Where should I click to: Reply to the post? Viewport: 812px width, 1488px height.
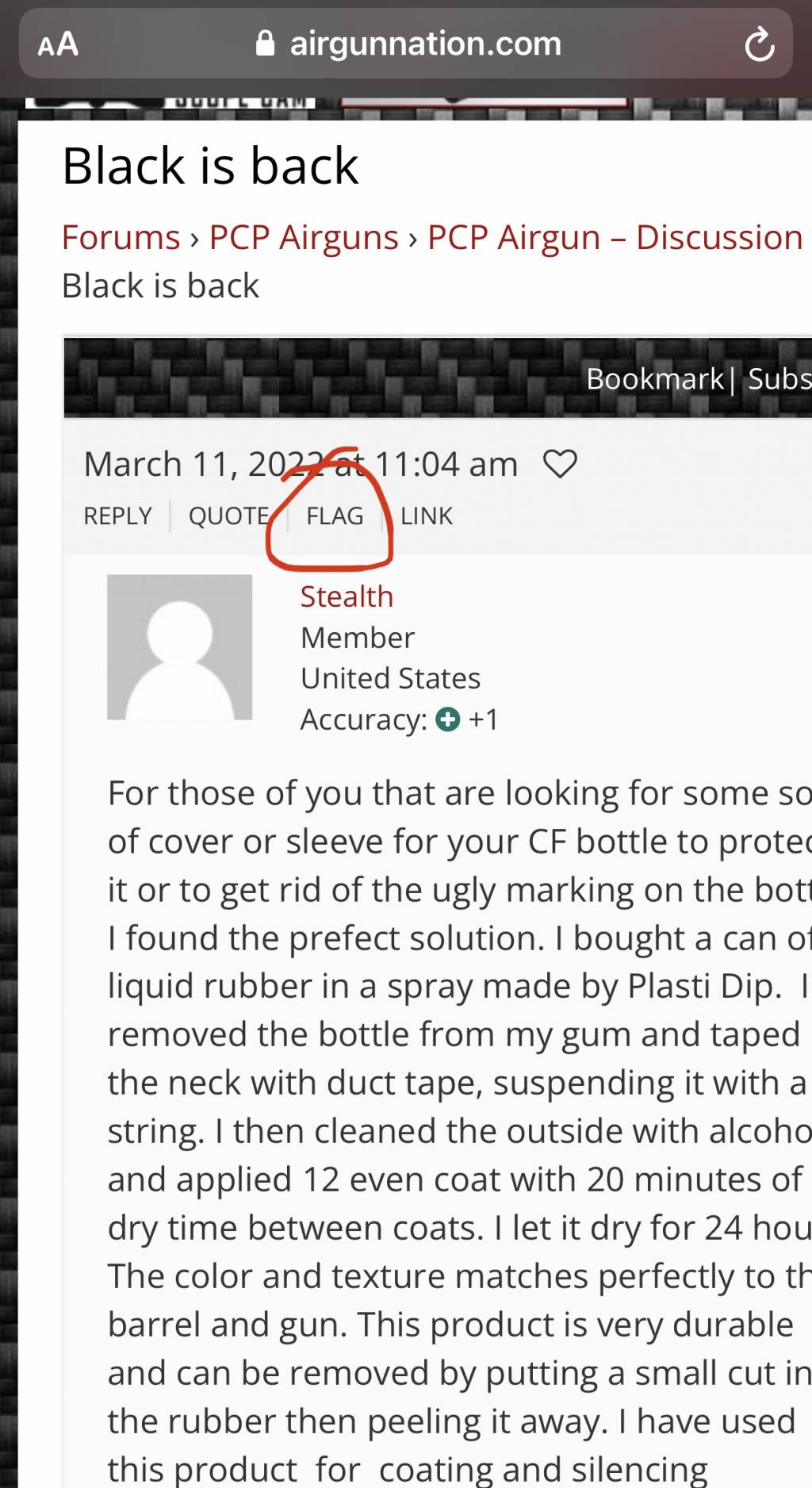(117, 516)
